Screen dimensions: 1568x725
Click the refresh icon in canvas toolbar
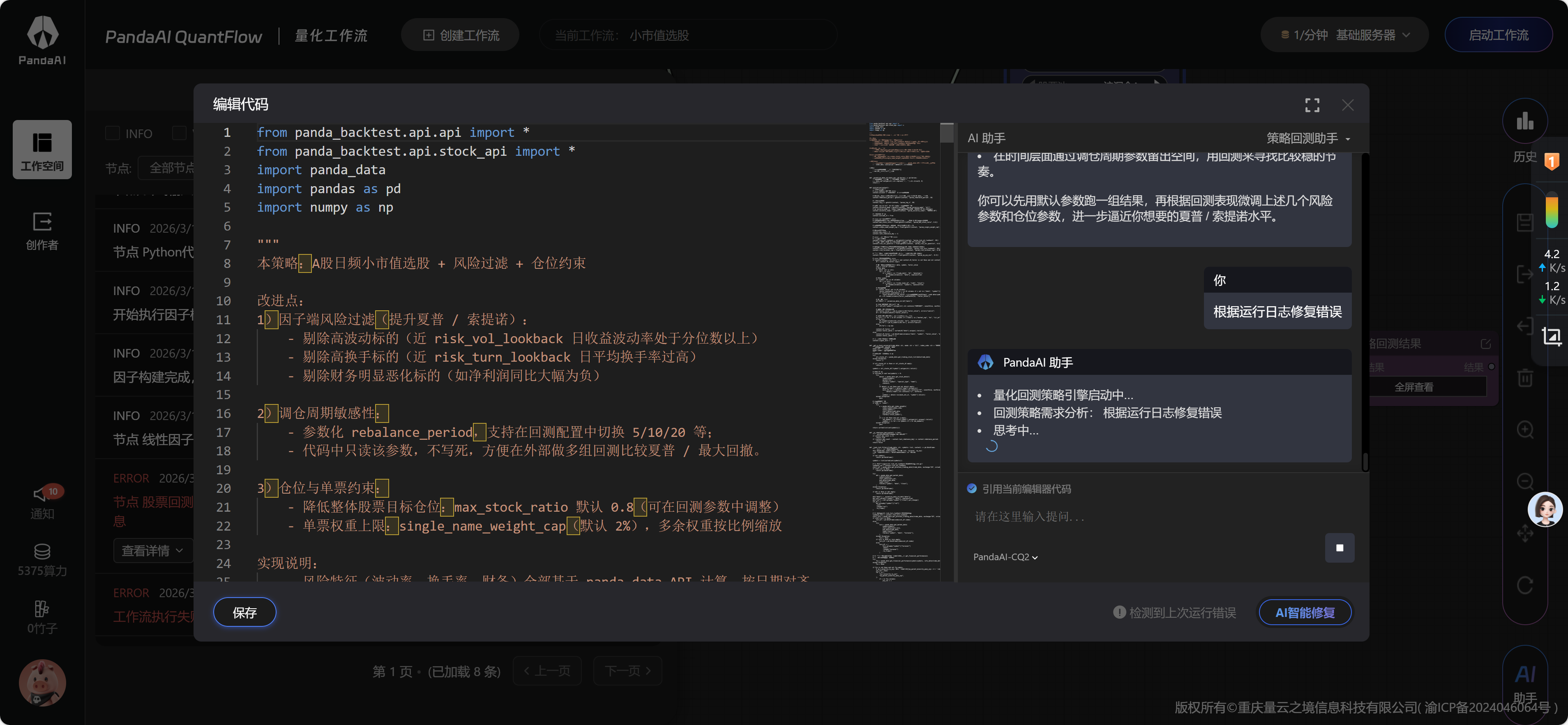[x=1525, y=586]
